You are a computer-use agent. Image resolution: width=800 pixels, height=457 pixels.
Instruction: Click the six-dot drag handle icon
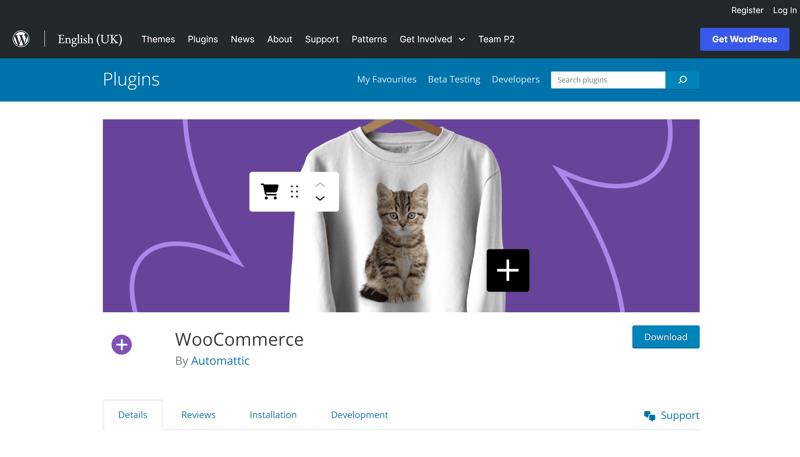pos(295,191)
